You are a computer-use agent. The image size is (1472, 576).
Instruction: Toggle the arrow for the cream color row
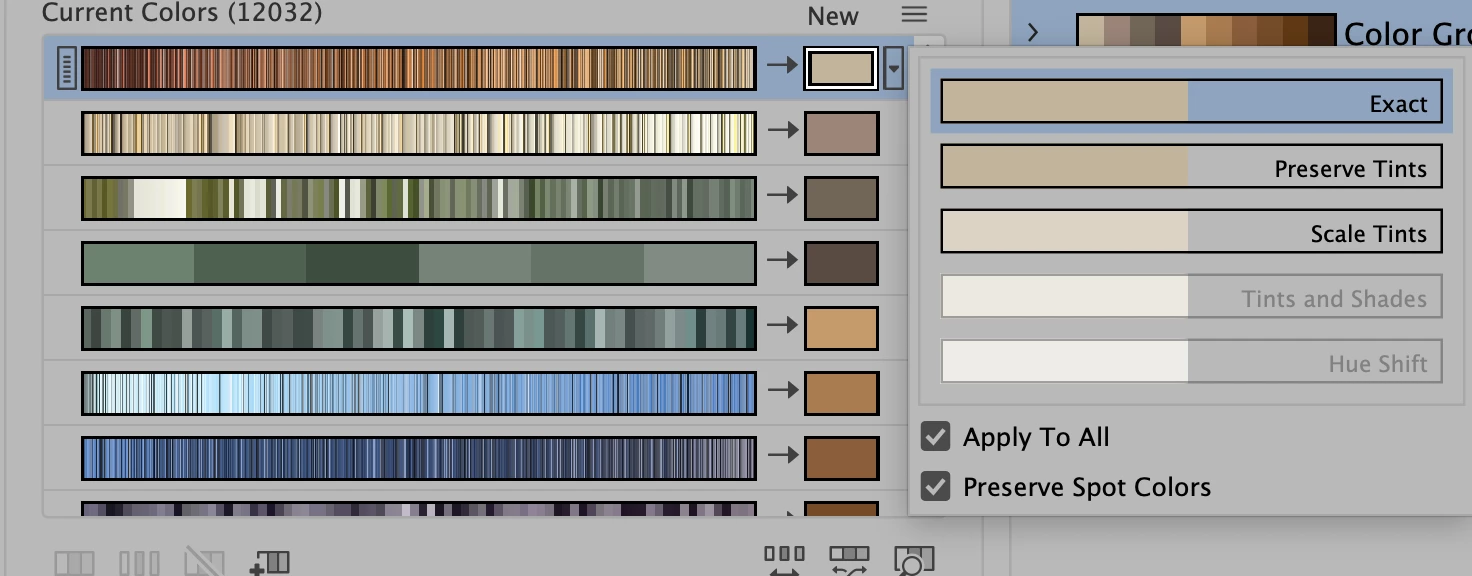780,131
